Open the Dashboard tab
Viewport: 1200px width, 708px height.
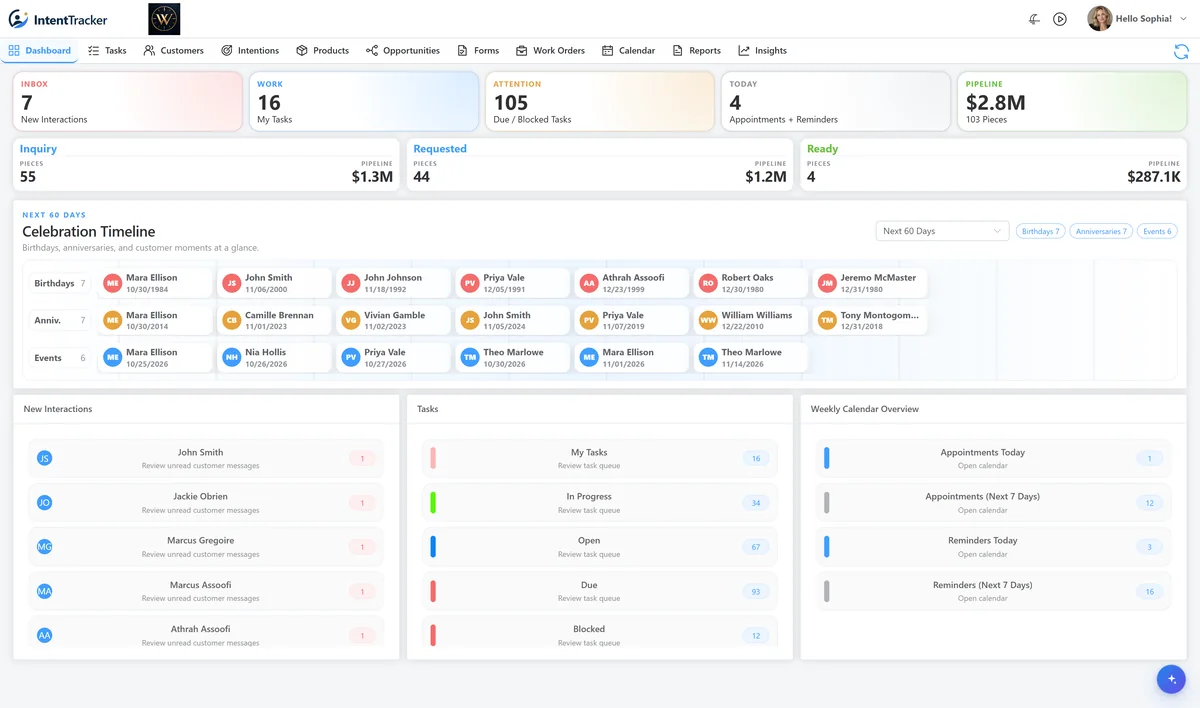point(40,50)
